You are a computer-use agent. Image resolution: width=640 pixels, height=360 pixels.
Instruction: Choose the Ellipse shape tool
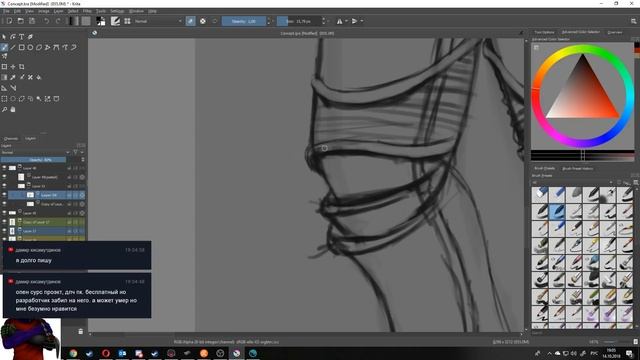click(30, 47)
